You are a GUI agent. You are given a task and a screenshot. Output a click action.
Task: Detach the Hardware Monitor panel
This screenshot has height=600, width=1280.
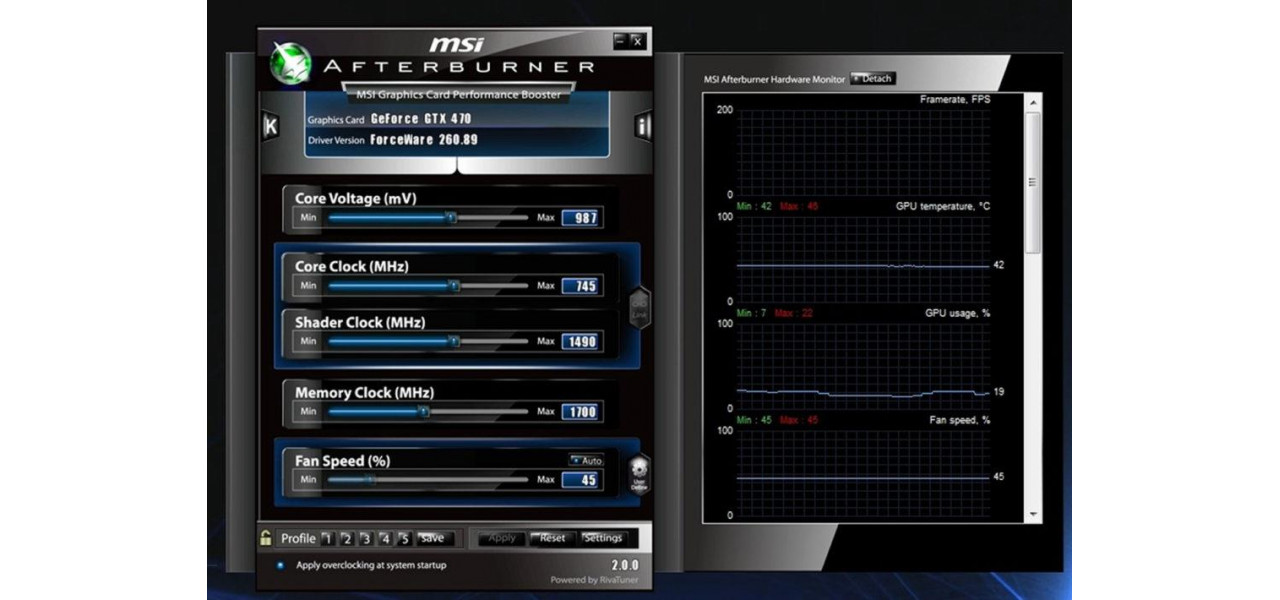click(872, 78)
